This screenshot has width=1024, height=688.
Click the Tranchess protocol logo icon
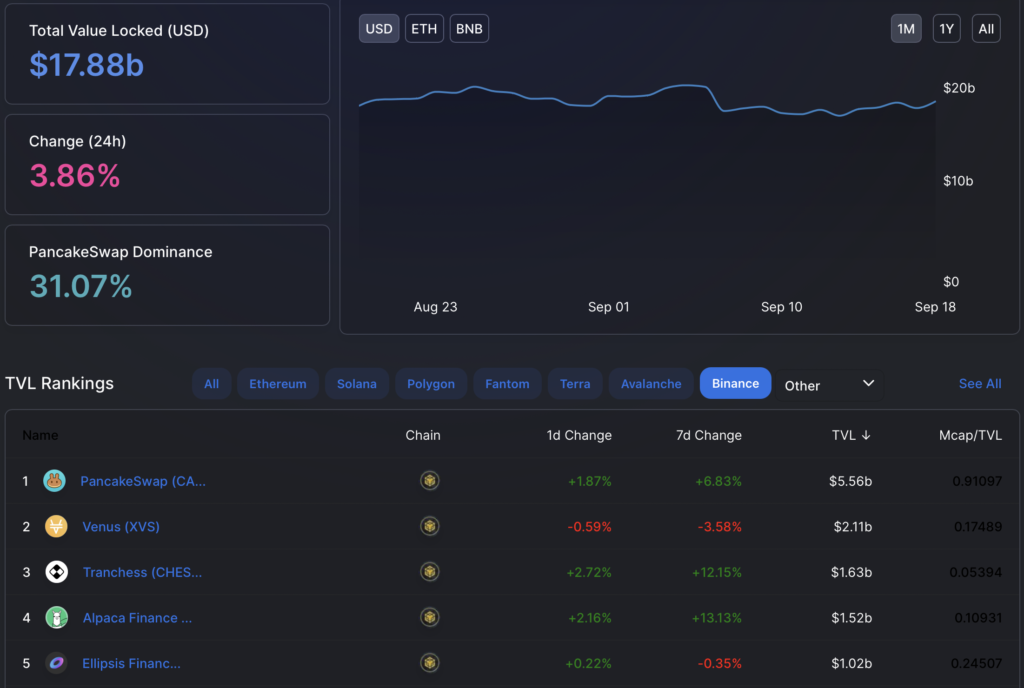[56, 572]
